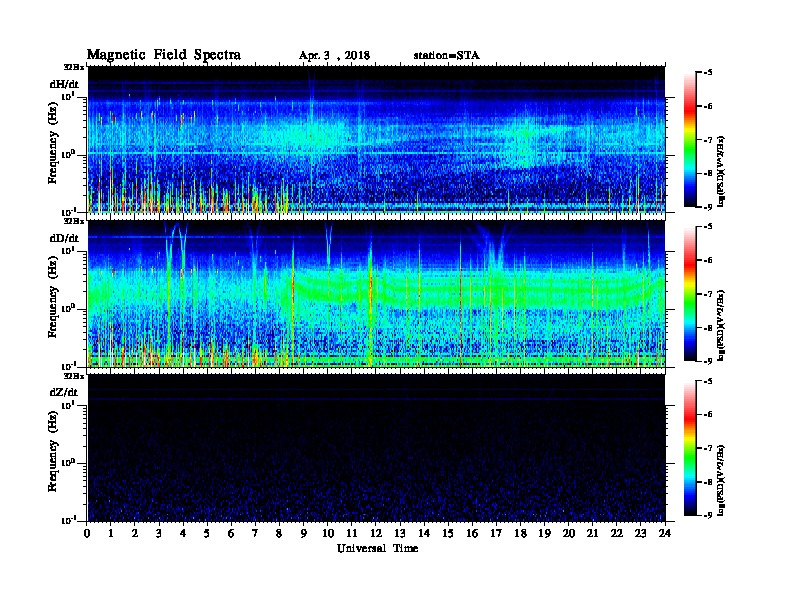792x612 pixels.
Task: Click hour tick label "15" on time axis
Action: click(448, 534)
